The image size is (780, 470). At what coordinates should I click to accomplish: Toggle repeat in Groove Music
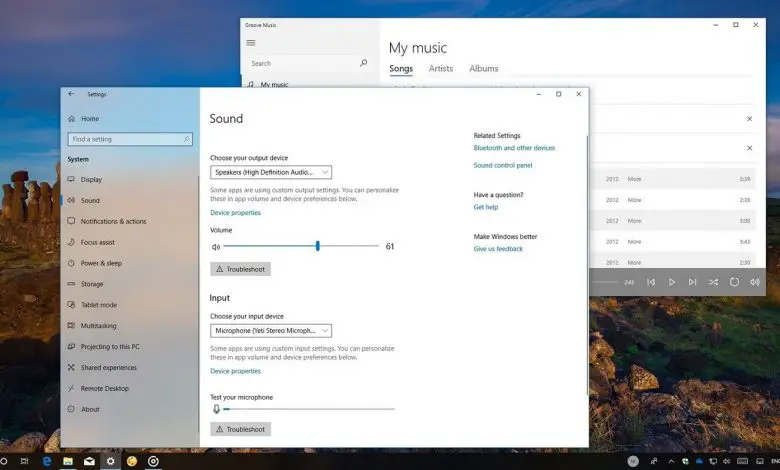pyautogui.click(x=734, y=282)
